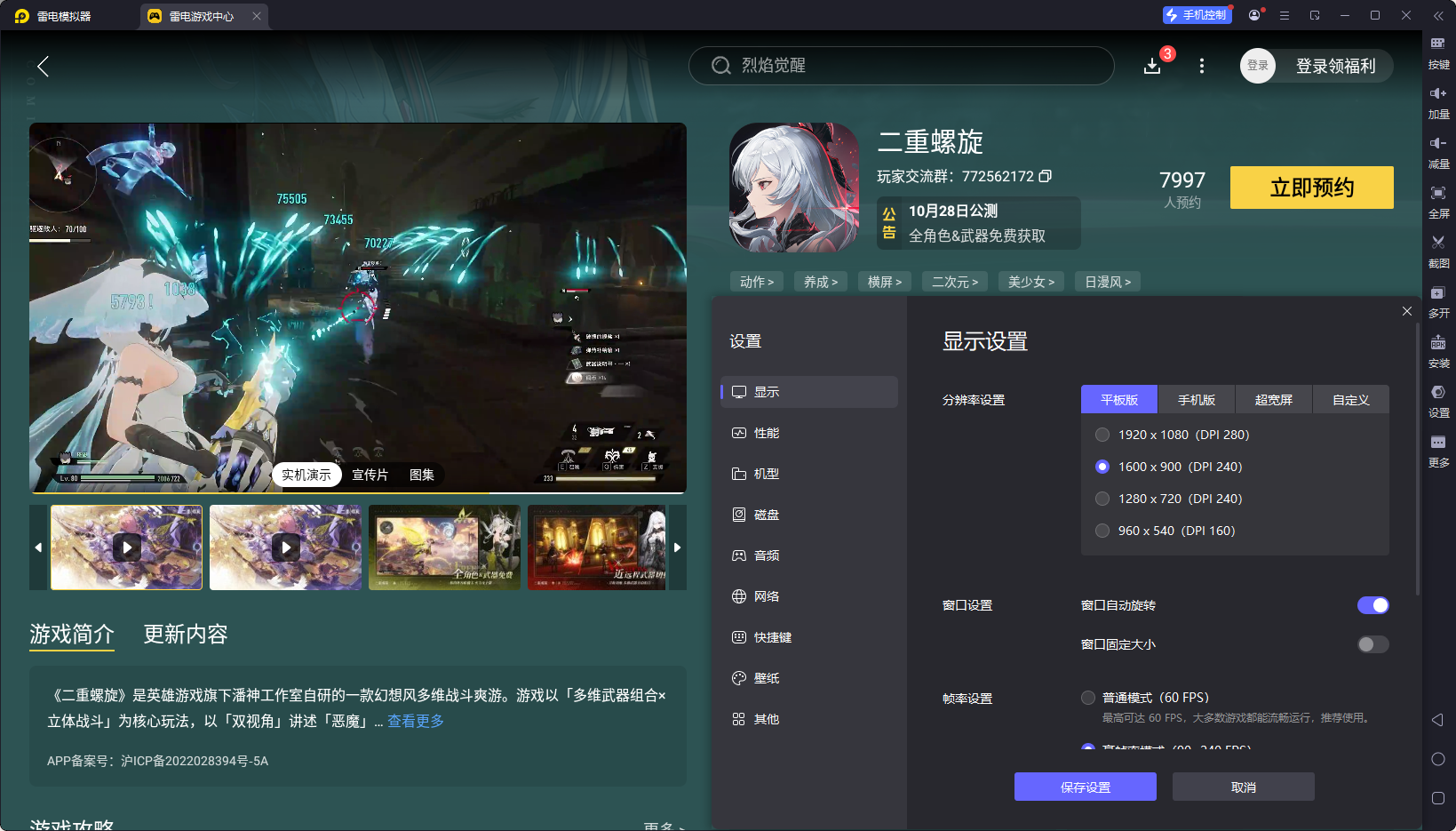Click the 立即预约 pre-register button
The width and height of the screenshot is (1456, 831).
click(x=1311, y=188)
